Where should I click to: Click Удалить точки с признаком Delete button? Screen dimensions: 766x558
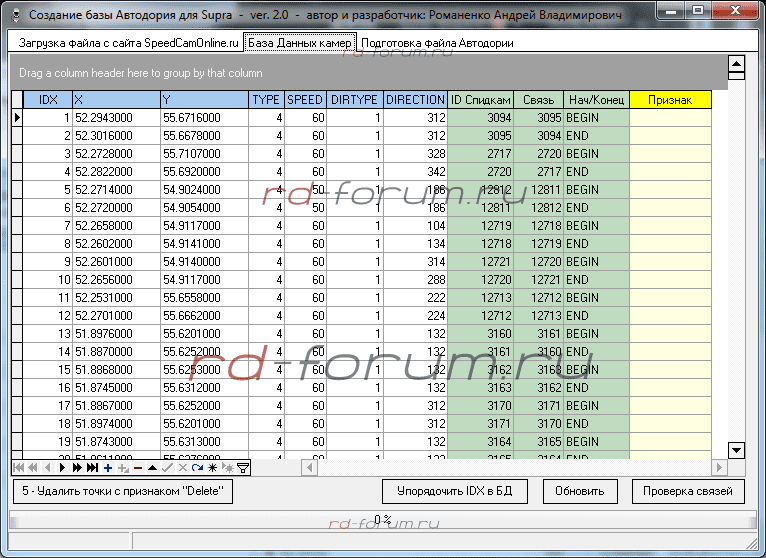point(123,491)
